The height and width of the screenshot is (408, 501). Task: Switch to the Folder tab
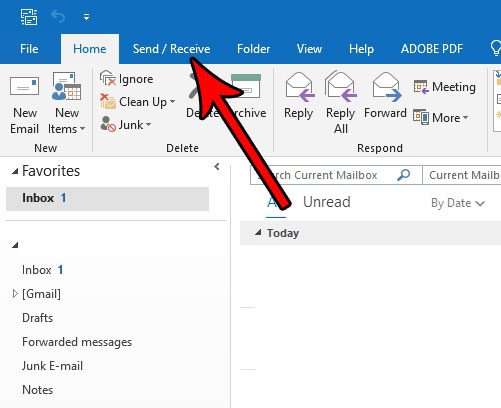pos(253,49)
